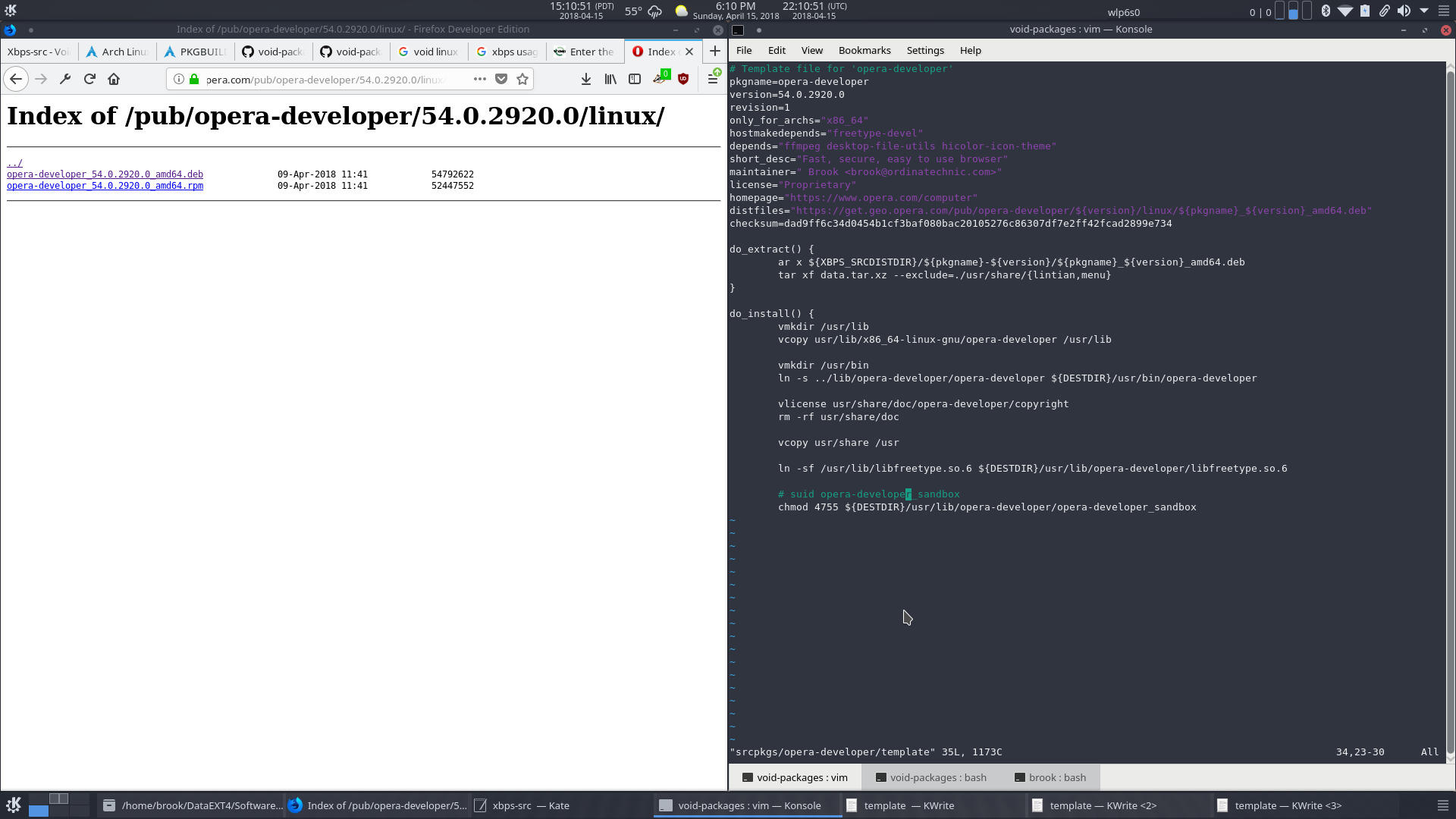Open the Firefox library icon
Image resolution: width=1456 pixels, height=819 pixels.
click(610, 79)
